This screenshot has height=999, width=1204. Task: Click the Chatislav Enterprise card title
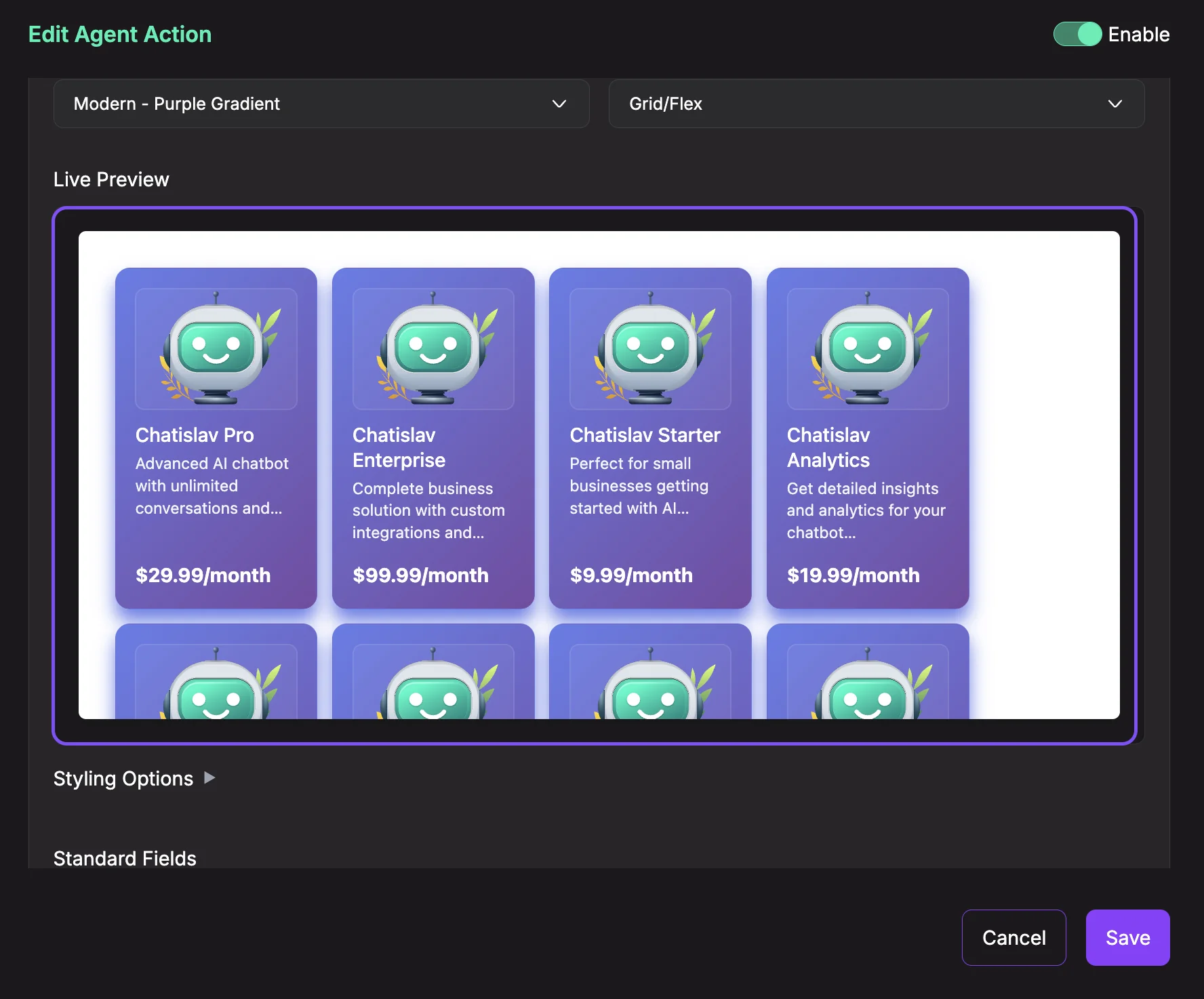399,447
